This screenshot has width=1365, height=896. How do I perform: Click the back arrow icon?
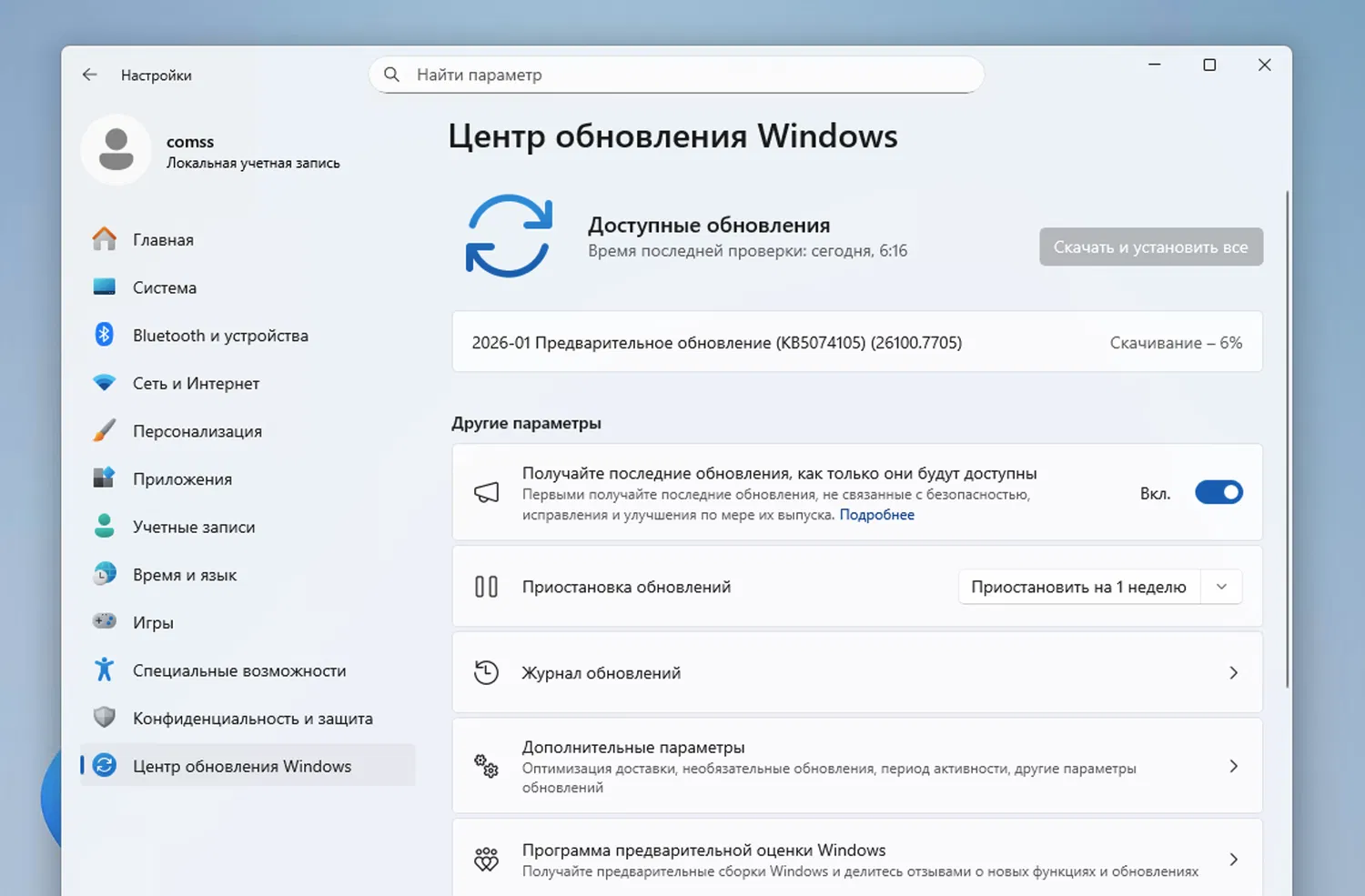point(89,75)
